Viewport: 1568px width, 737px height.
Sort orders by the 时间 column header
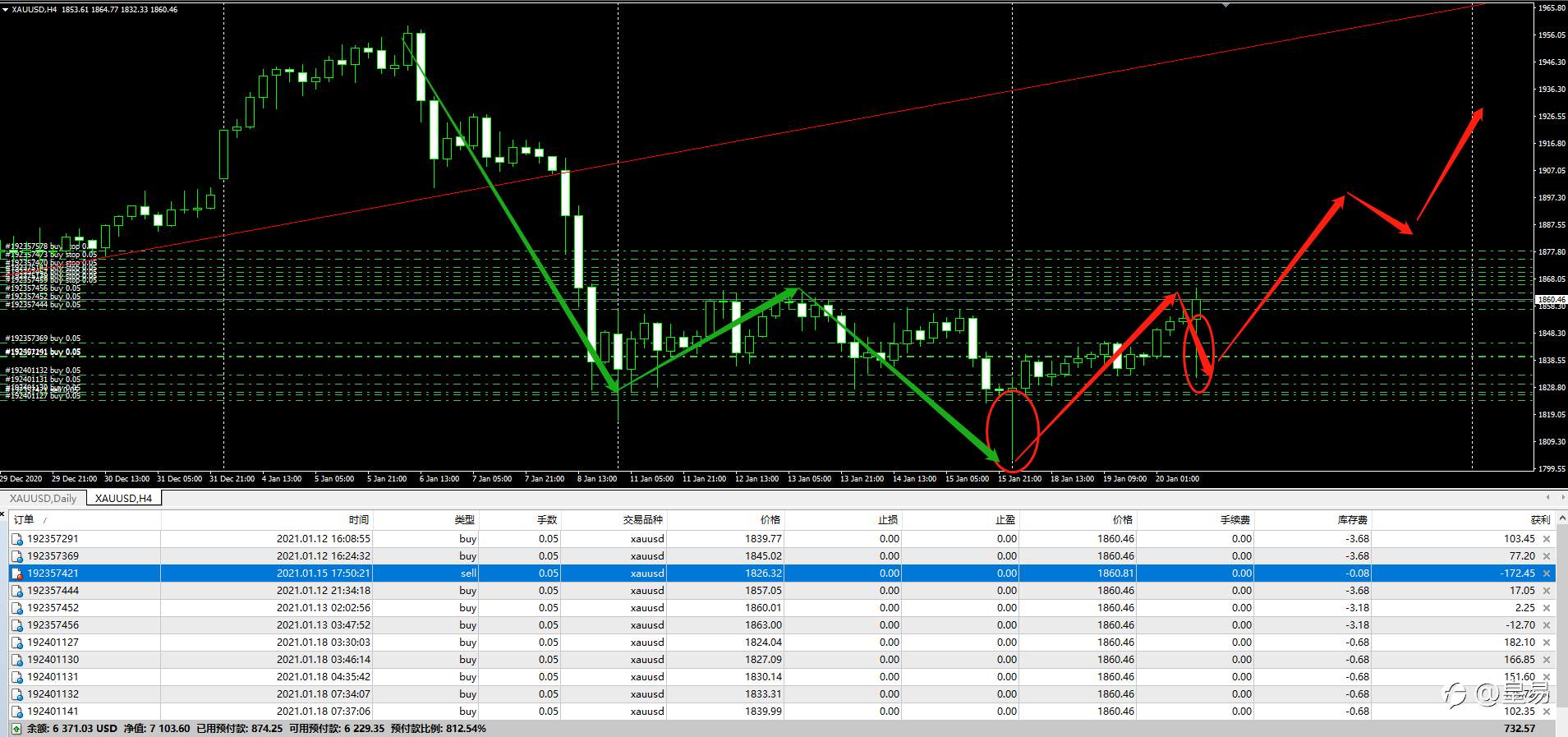click(x=267, y=519)
